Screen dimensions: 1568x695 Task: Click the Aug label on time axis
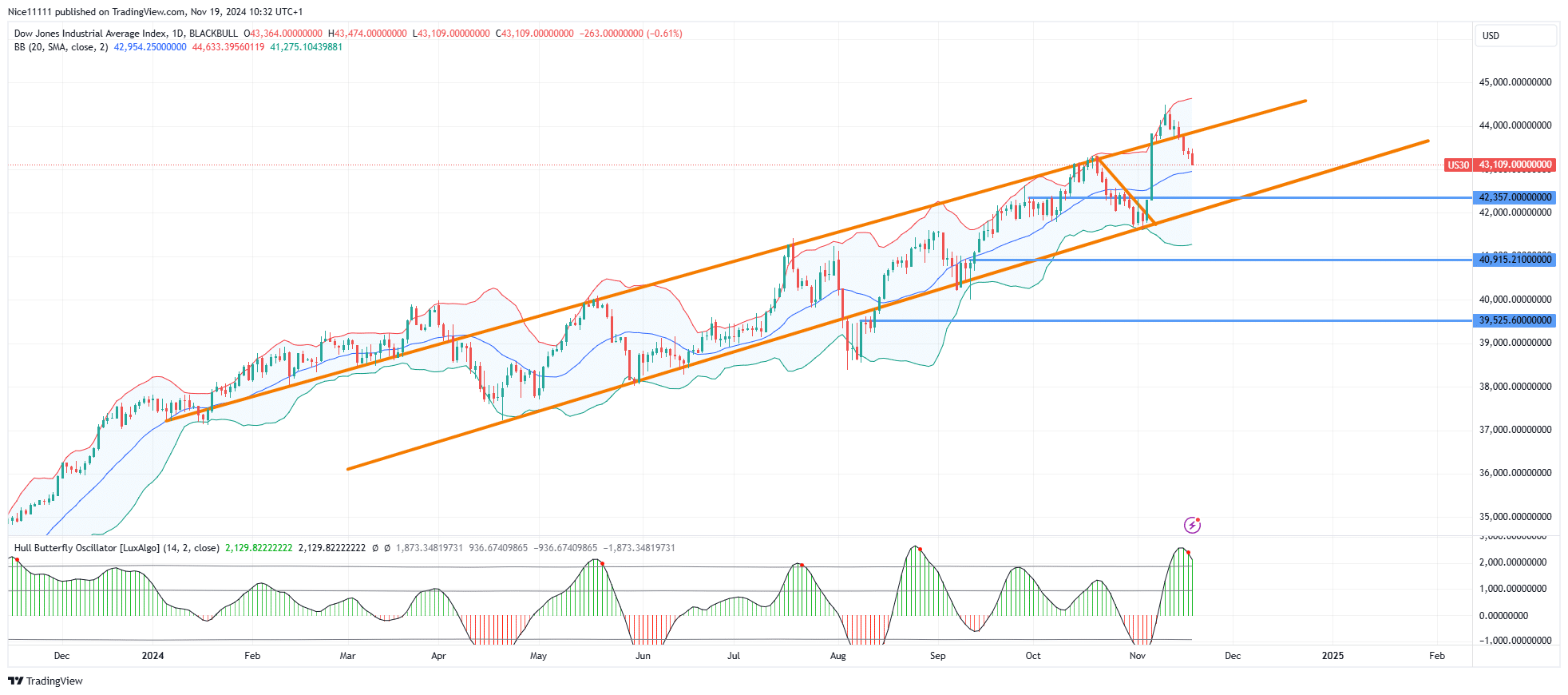pos(837,656)
